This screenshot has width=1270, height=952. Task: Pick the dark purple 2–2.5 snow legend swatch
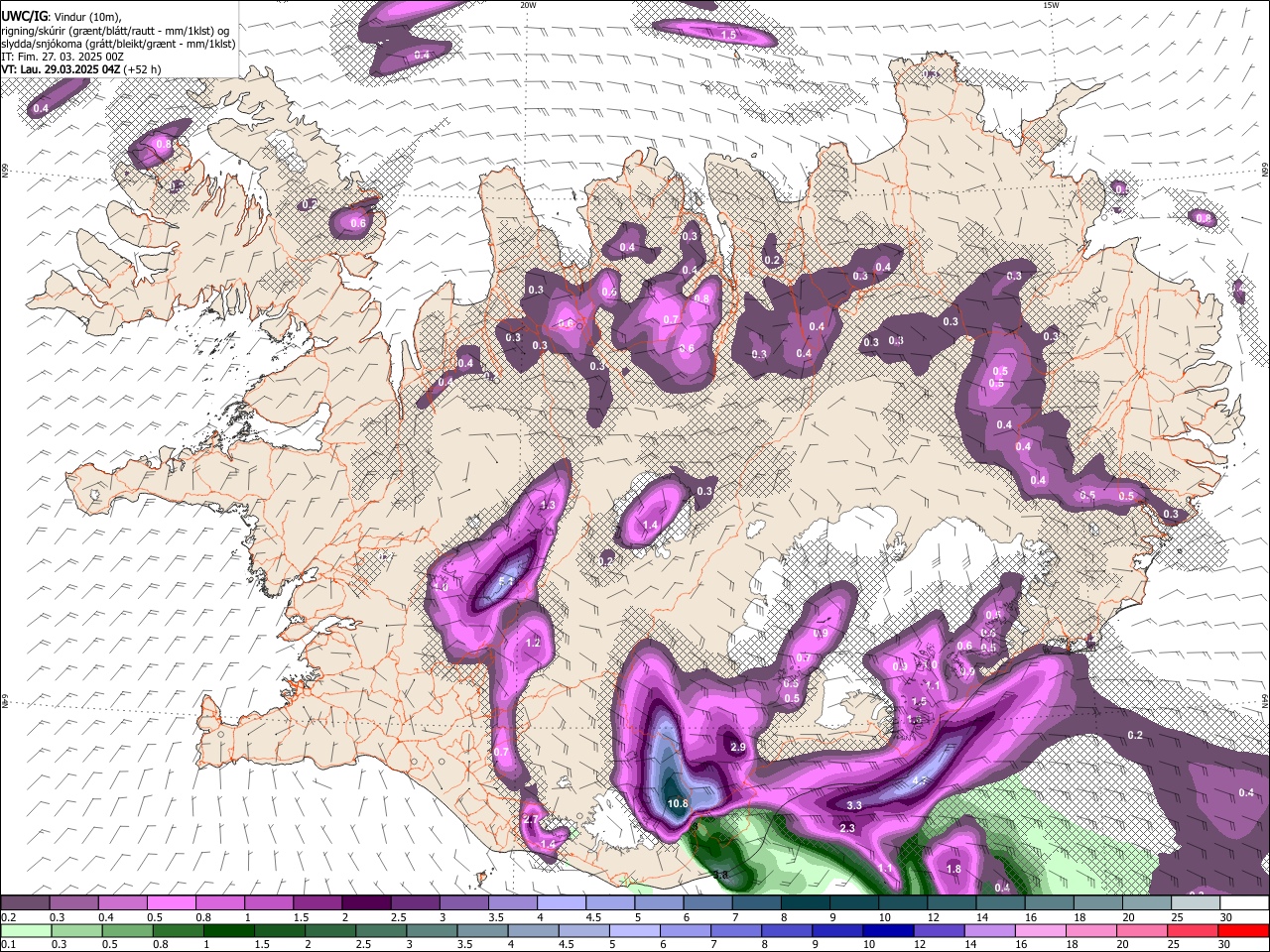click(x=366, y=902)
